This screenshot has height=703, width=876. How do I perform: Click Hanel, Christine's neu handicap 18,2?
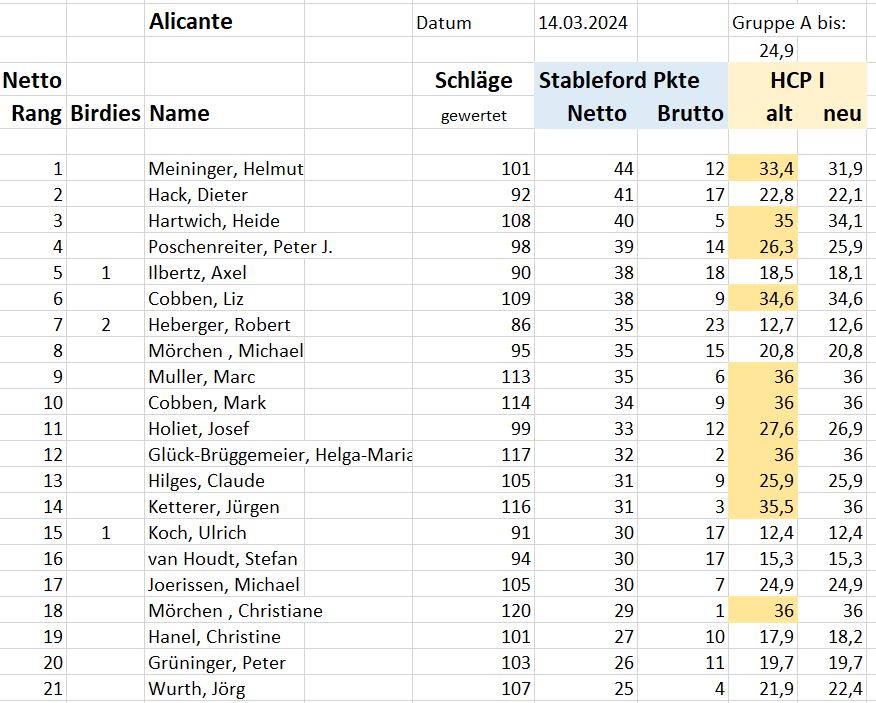pyautogui.click(x=845, y=636)
